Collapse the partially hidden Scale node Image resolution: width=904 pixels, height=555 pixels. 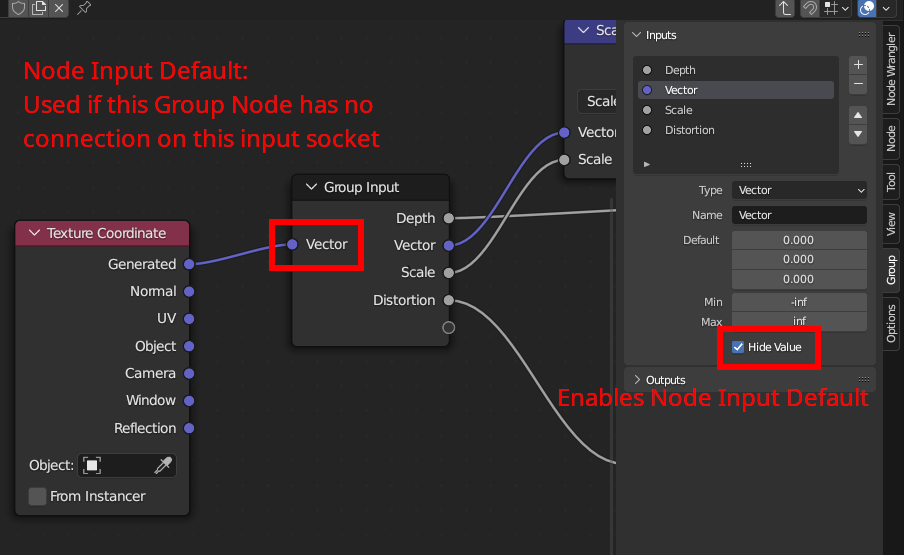(583, 30)
